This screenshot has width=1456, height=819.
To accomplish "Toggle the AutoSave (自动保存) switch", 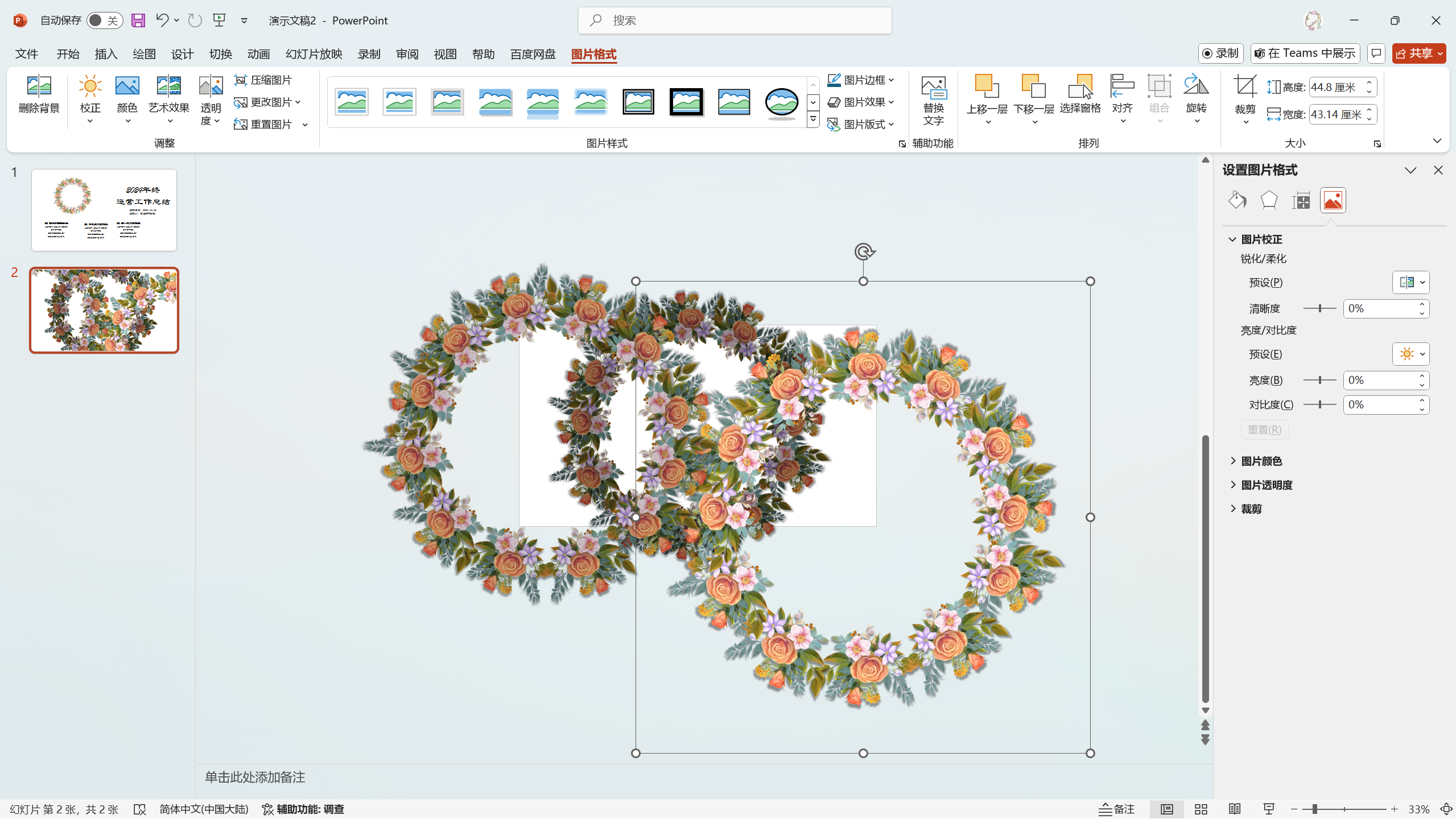I will pyautogui.click(x=105, y=20).
